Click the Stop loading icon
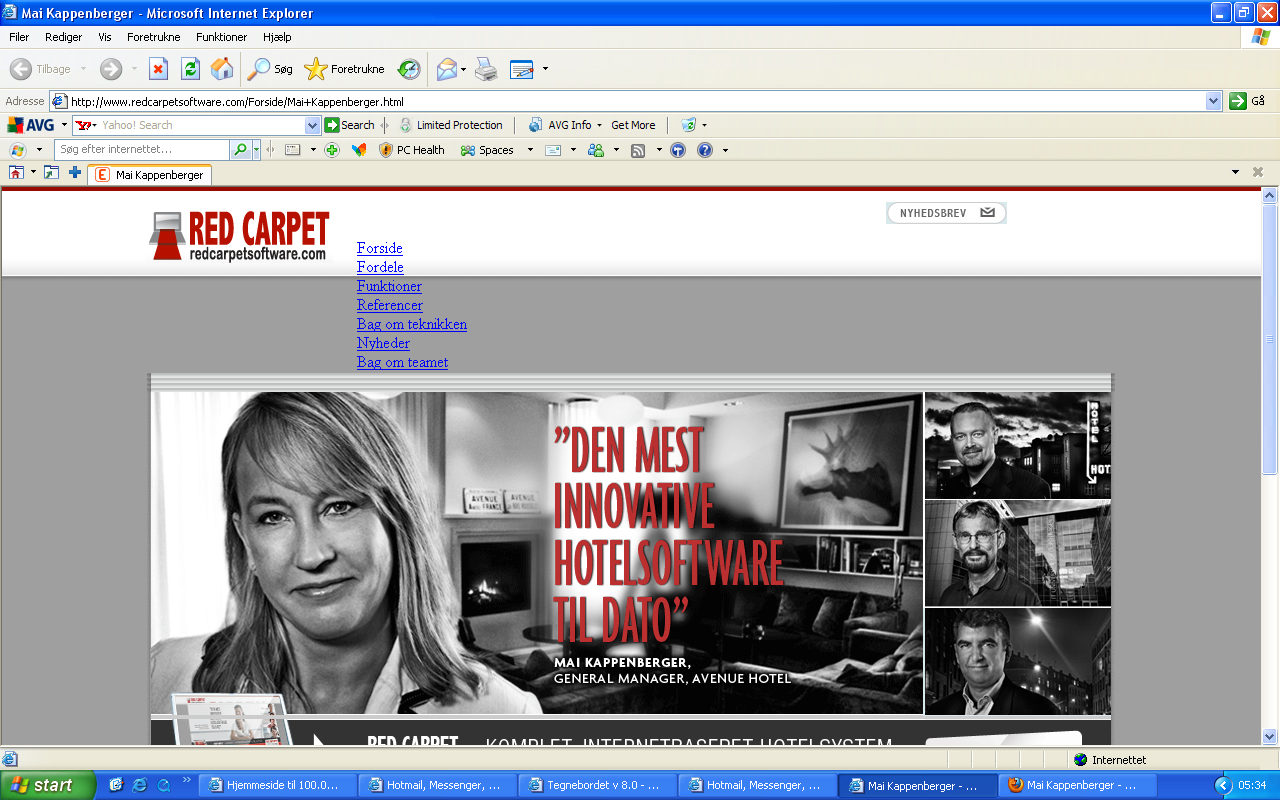Viewport: 1280px width, 800px height. 158,69
